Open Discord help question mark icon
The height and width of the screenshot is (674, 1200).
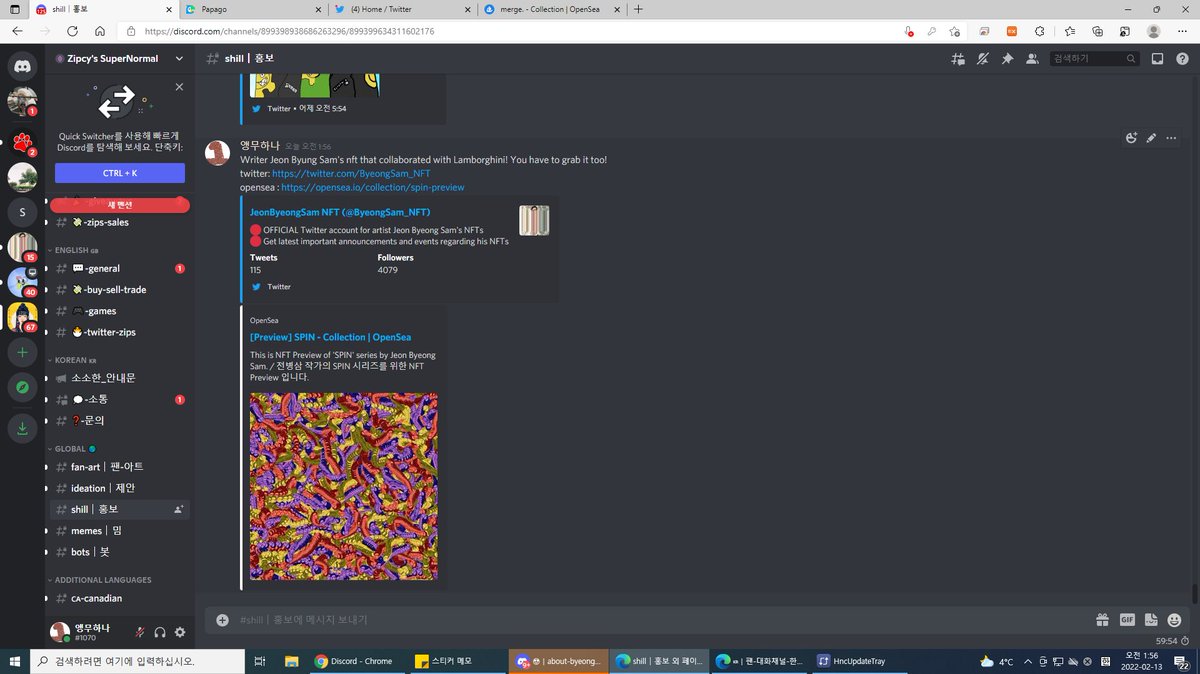click(x=1181, y=59)
